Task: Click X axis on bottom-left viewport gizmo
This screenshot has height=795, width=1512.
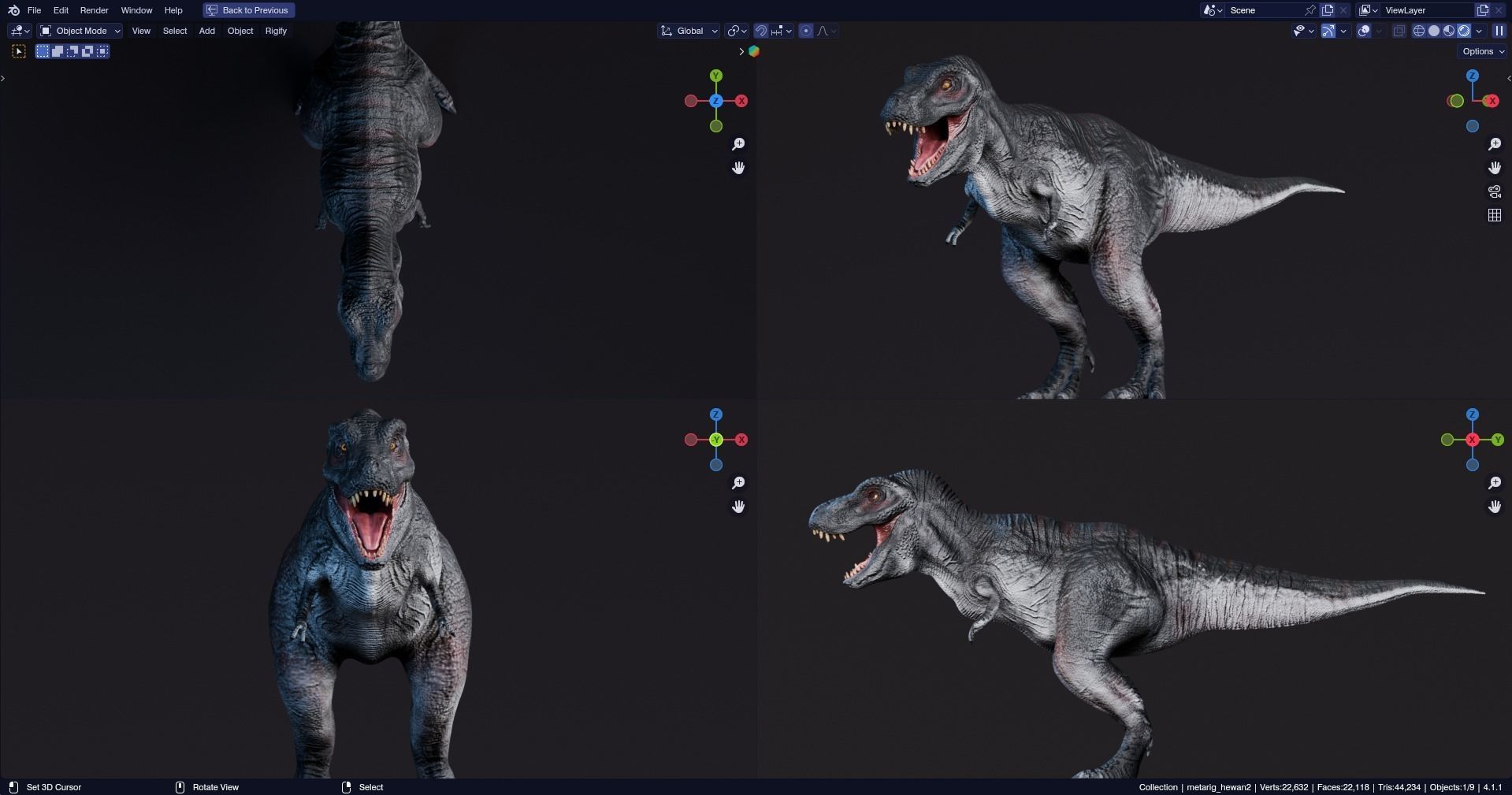Action: point(741,440)
